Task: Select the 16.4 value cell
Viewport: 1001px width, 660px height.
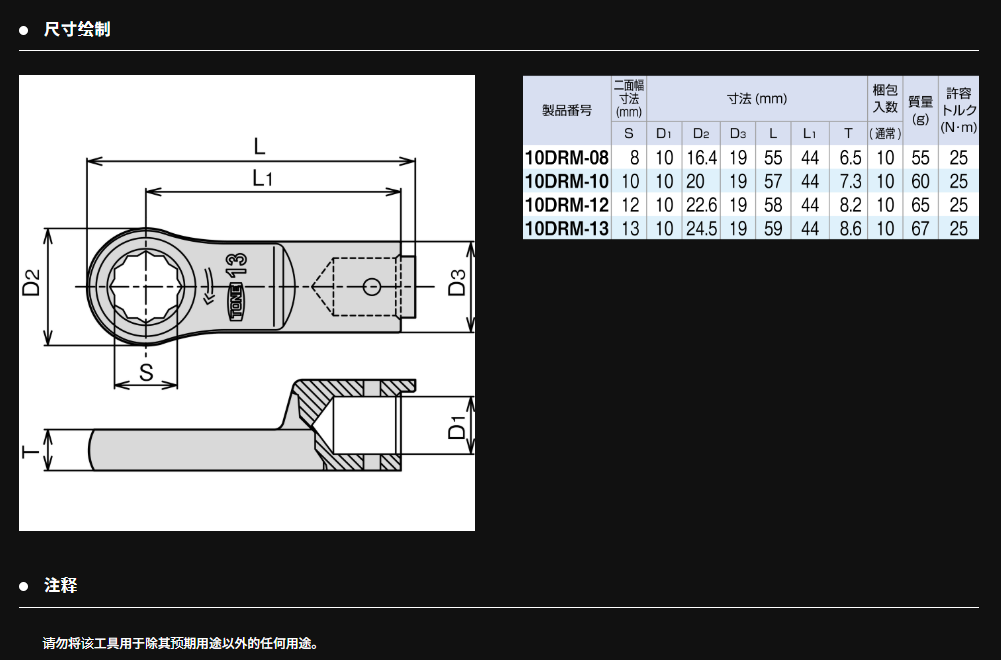Action: [701, 157]
